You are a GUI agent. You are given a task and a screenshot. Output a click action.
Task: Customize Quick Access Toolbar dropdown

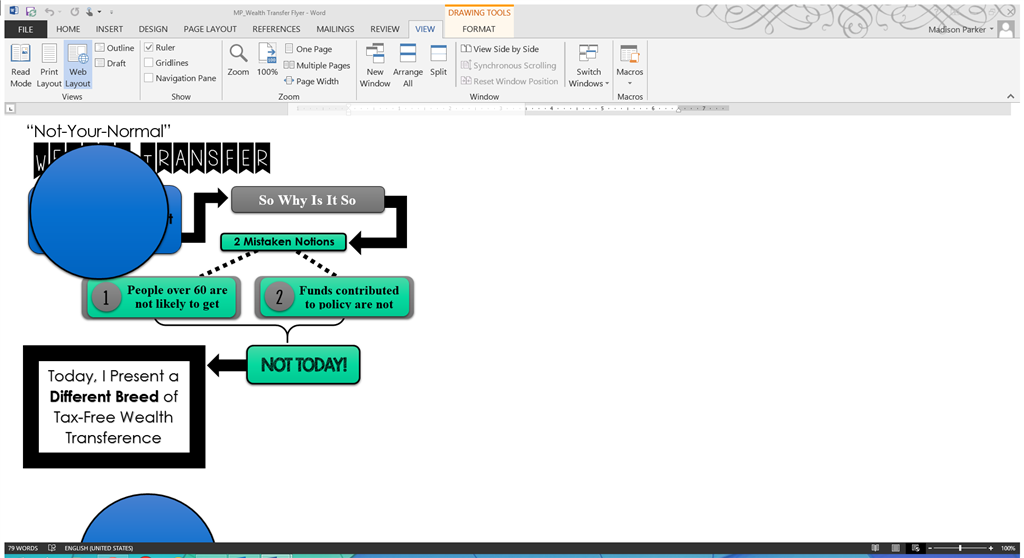coord(111,12)
